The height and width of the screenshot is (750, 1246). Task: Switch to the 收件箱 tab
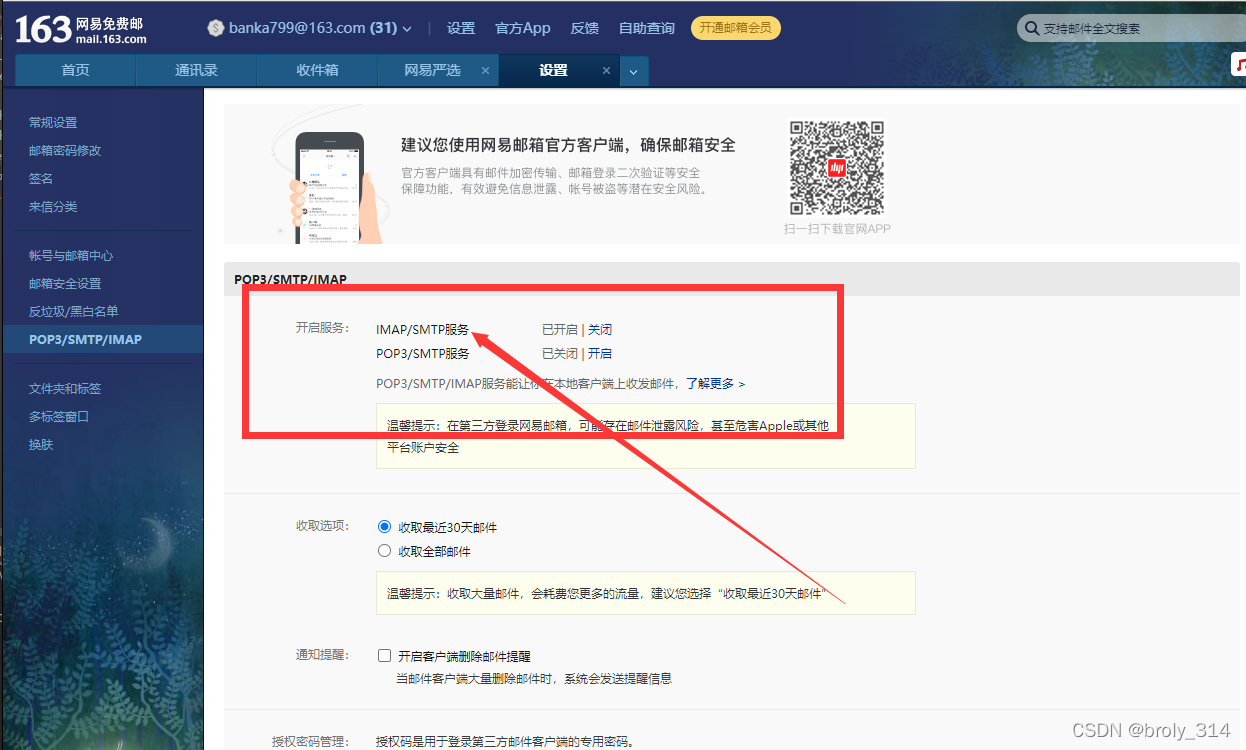tap(317, 70)
